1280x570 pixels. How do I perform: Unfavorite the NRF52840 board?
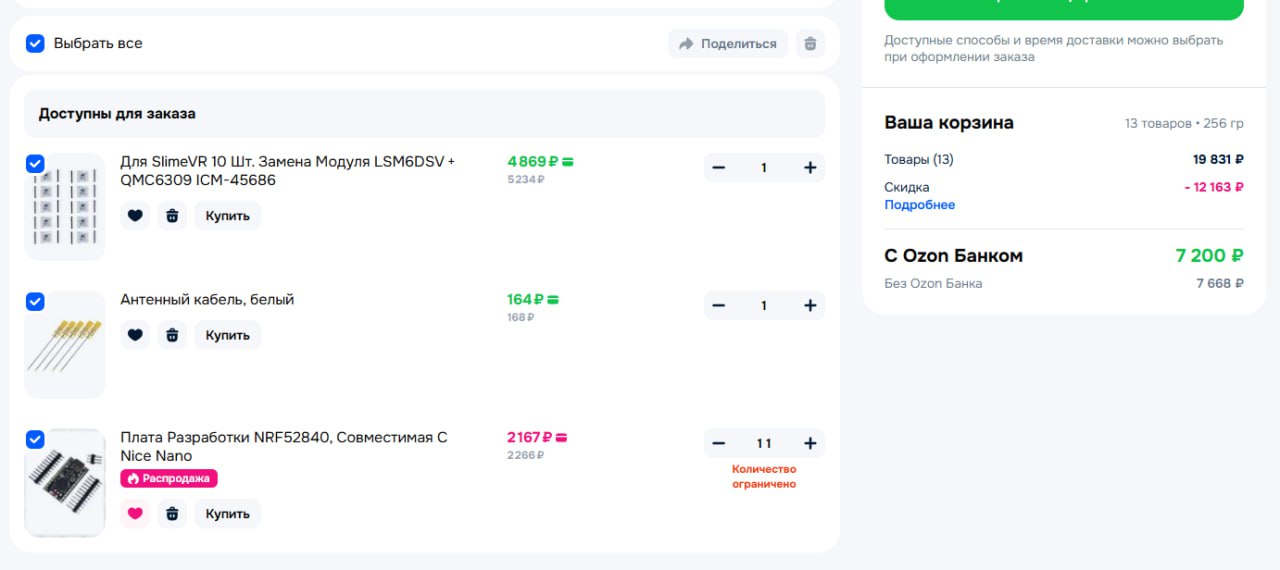[x=135, y=514]
